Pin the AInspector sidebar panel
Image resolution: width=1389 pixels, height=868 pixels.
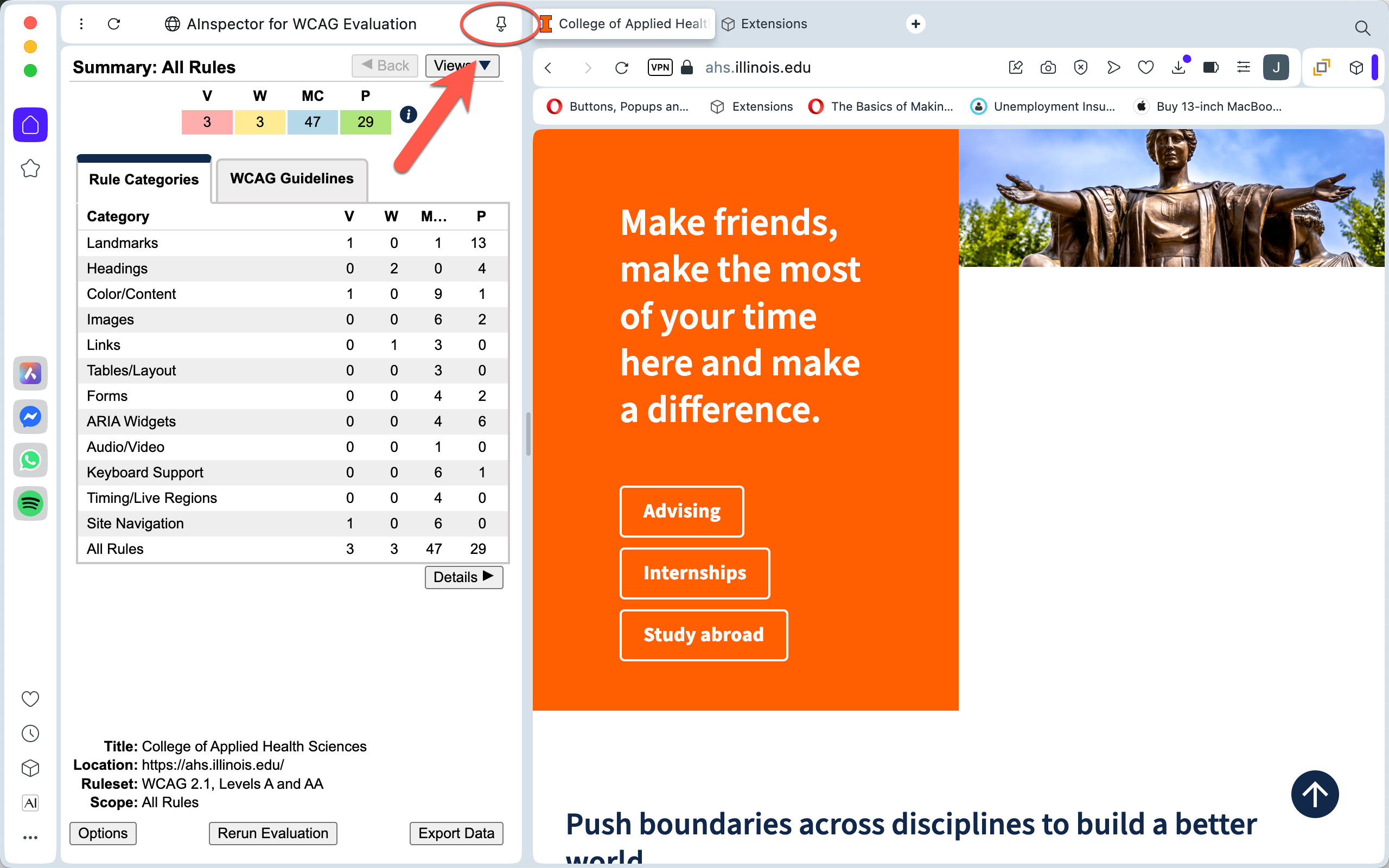pos(500,23)
